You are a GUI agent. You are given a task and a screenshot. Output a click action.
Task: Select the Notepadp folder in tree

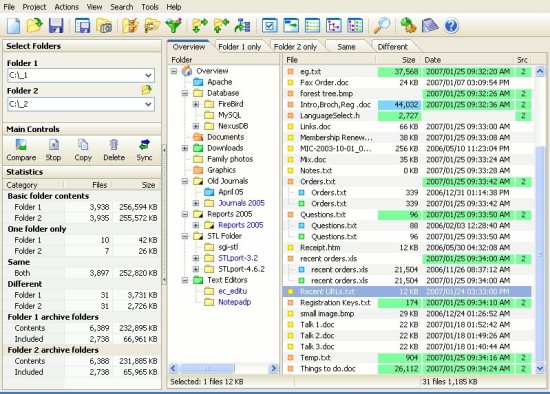point(234,302)
